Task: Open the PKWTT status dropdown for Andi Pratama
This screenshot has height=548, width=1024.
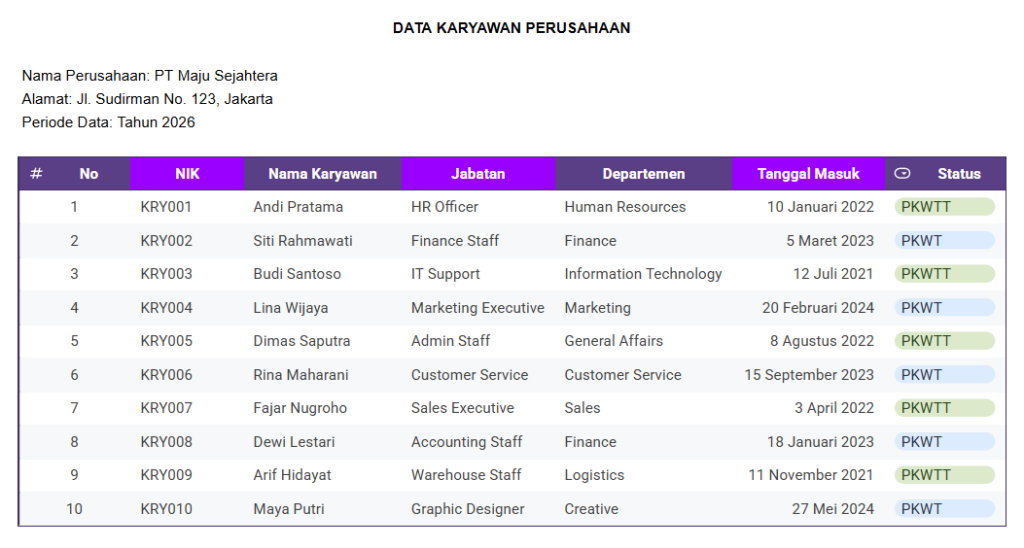Action: pyautogui.click(x=944, y=207)
